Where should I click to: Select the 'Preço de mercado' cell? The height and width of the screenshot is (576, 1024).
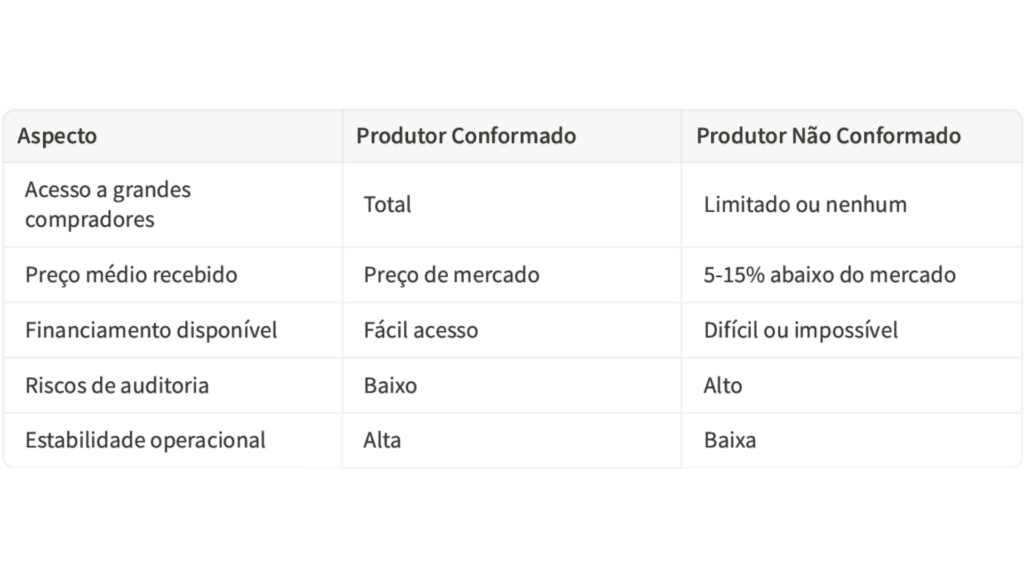pos(451,274)
